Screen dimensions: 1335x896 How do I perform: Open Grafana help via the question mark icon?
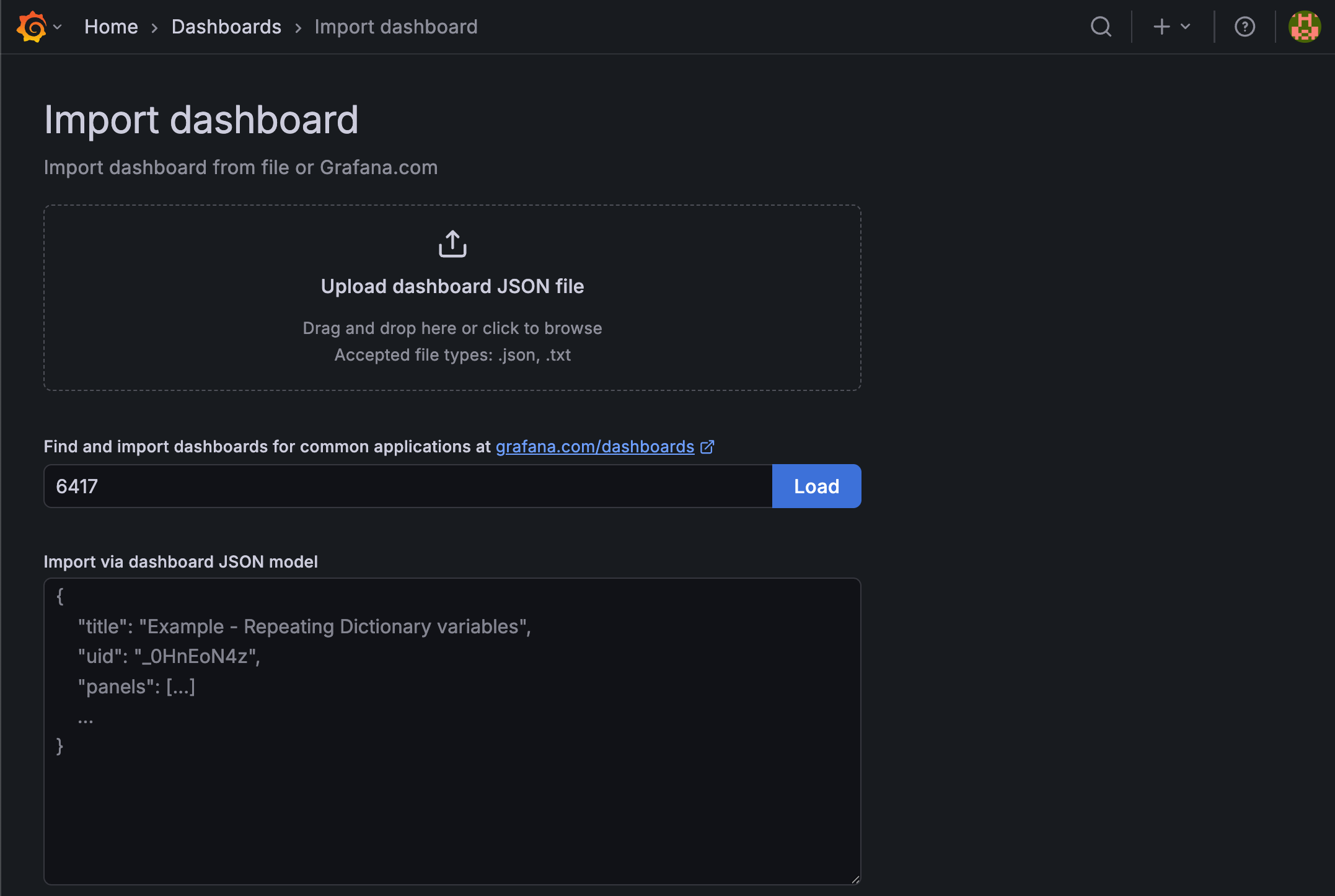(1245, 27)
